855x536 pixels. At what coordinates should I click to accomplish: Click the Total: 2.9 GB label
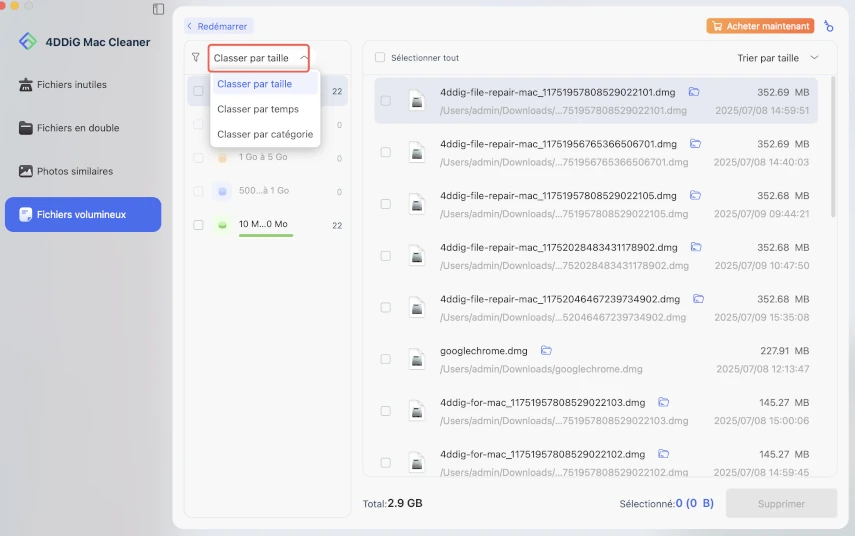[393, 503]
